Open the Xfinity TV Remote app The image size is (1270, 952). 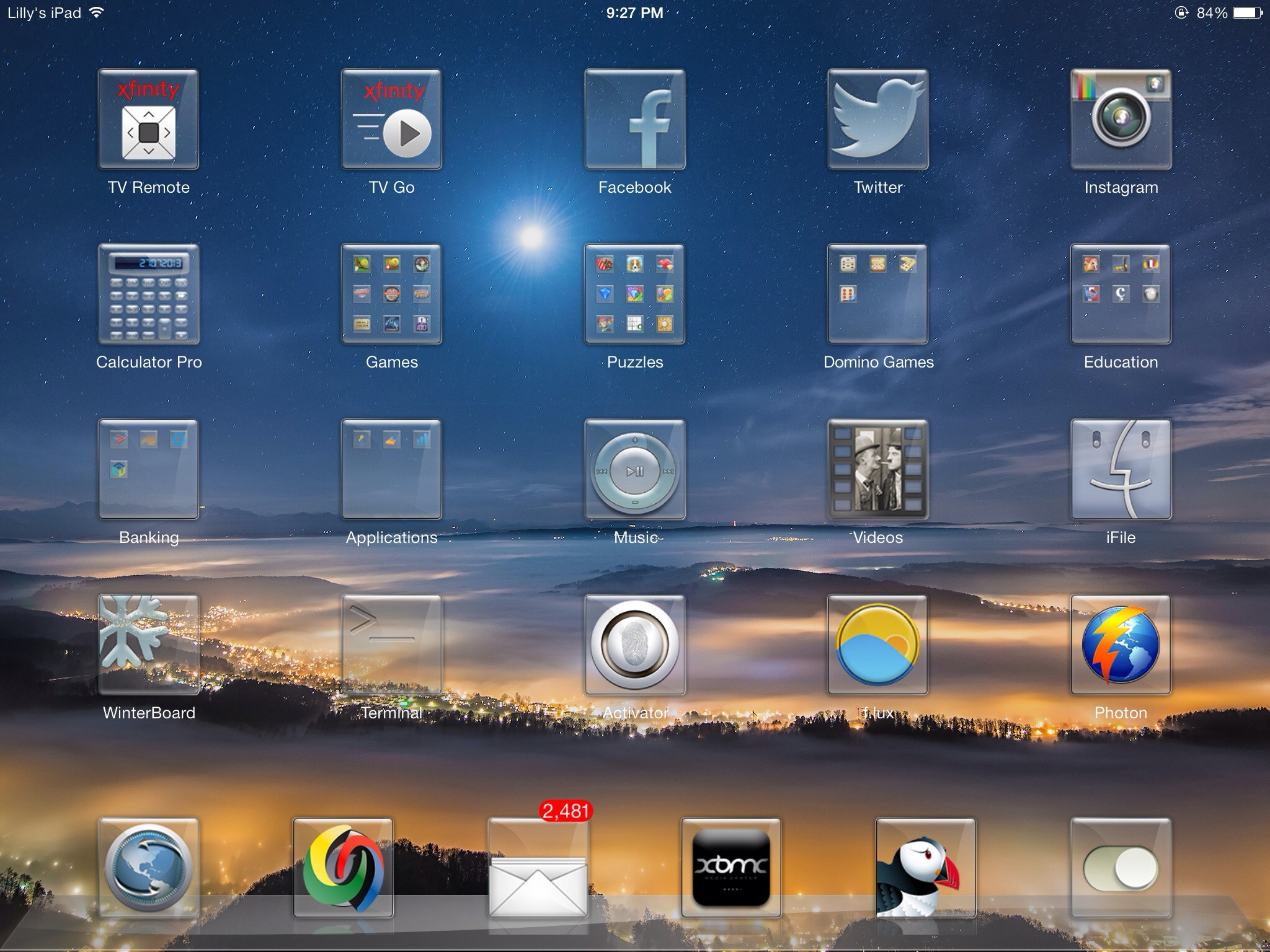pyautogui.click(x=148, y=119)
